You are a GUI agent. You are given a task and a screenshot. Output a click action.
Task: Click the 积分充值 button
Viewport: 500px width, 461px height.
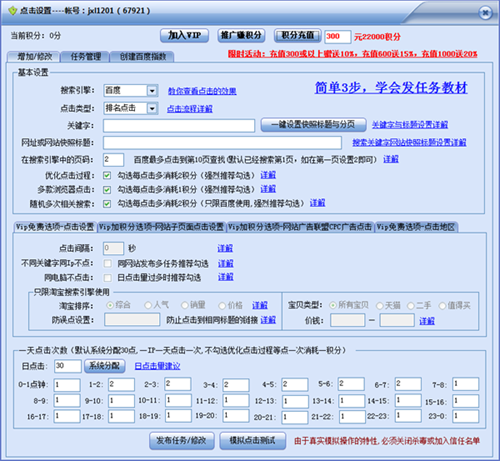298,35
